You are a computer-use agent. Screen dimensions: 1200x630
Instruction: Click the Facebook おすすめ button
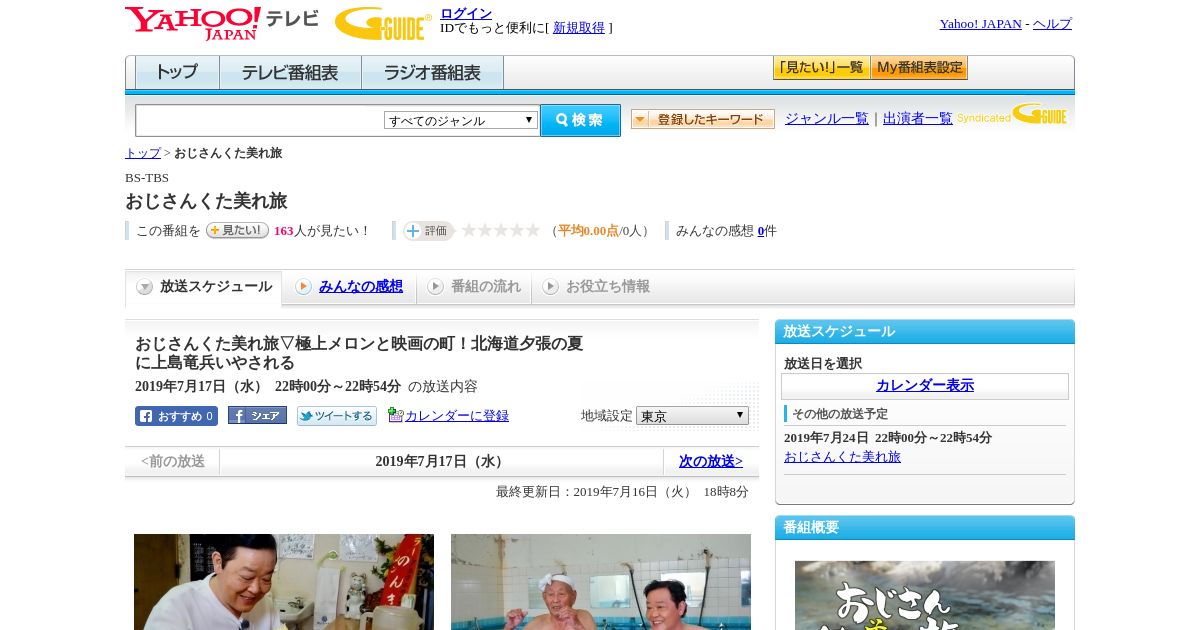point(176,416)
